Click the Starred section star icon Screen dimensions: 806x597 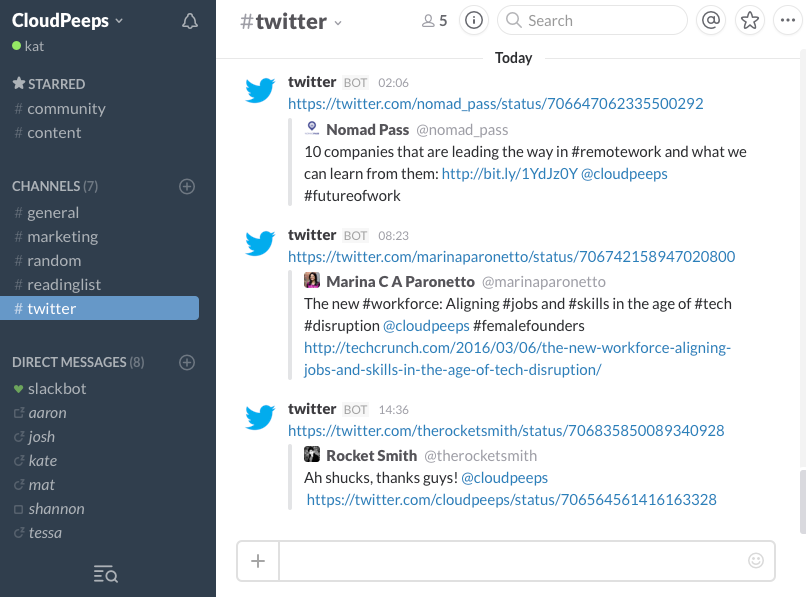click(19, 83)
